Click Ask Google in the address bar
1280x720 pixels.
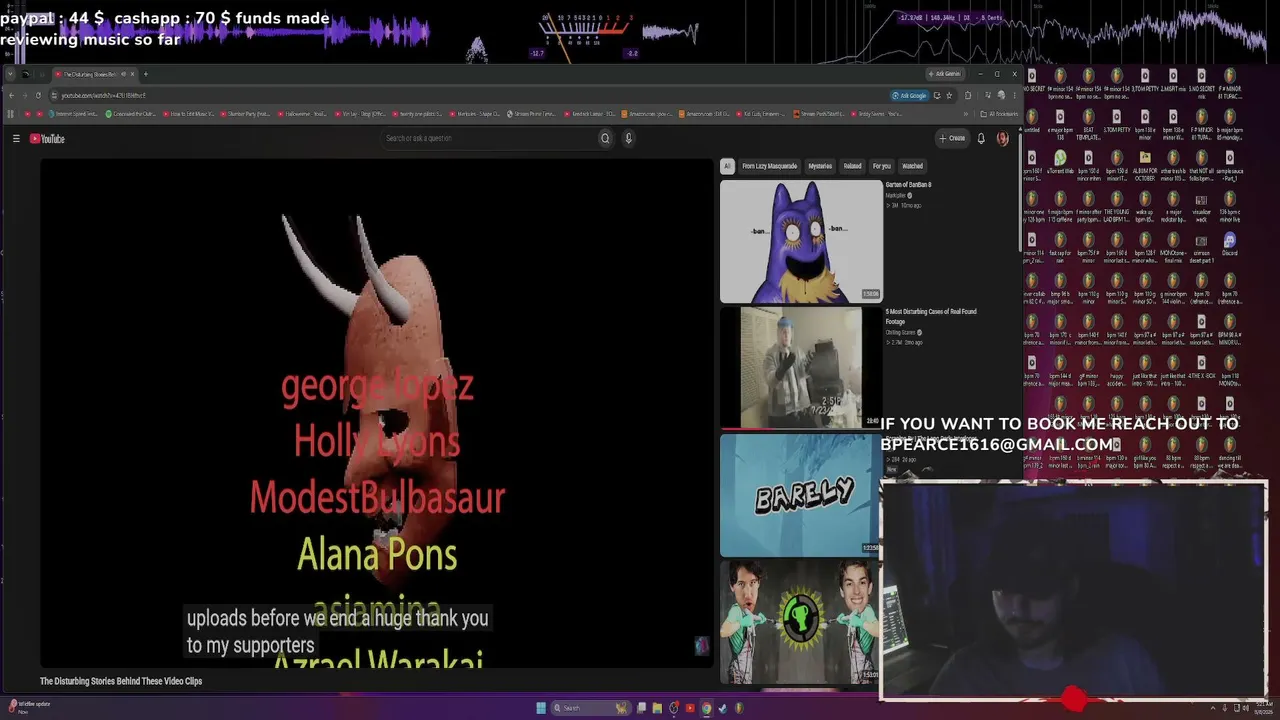click(909, 96)
